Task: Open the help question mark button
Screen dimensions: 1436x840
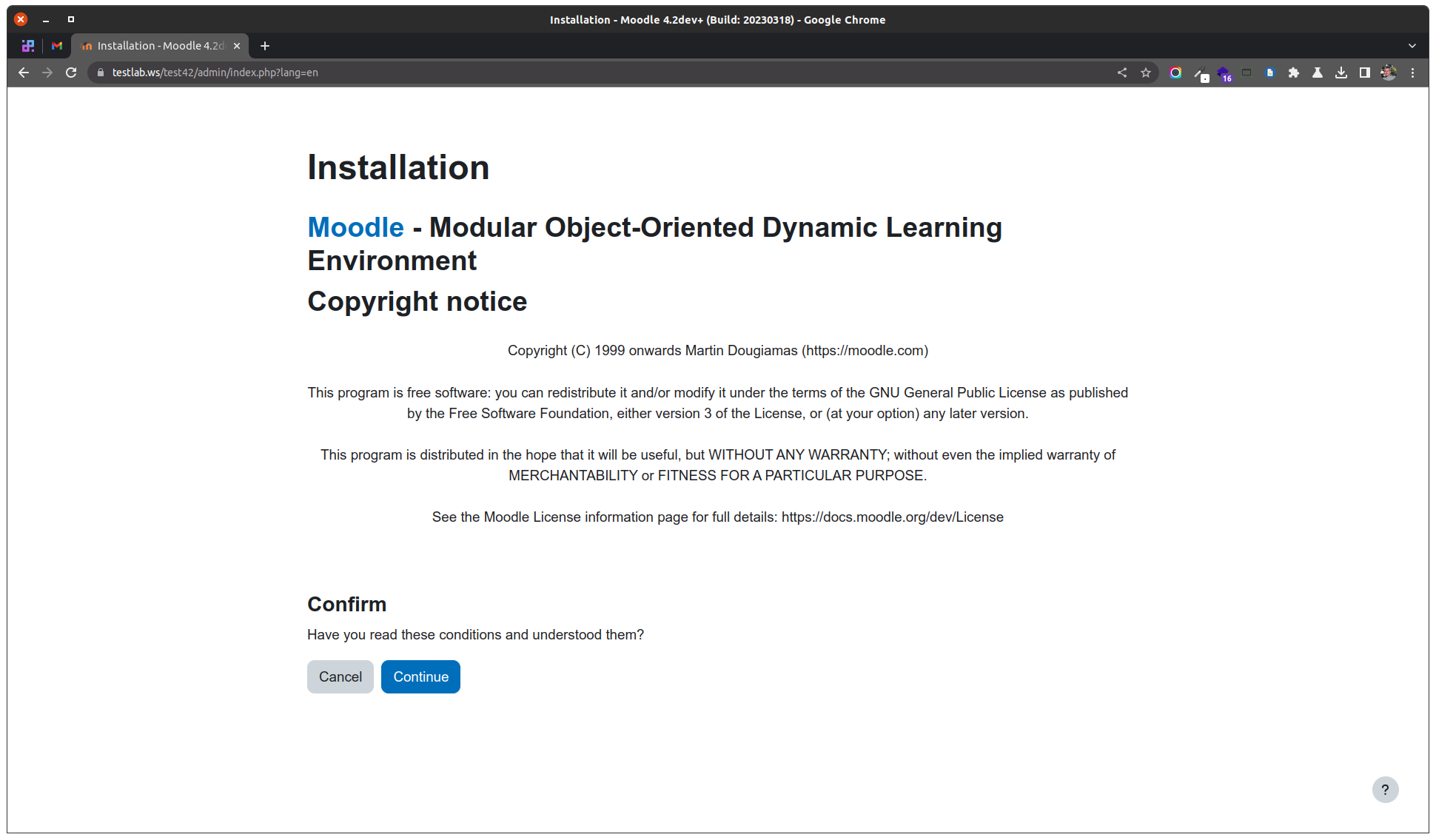Action: point(1385,790)
